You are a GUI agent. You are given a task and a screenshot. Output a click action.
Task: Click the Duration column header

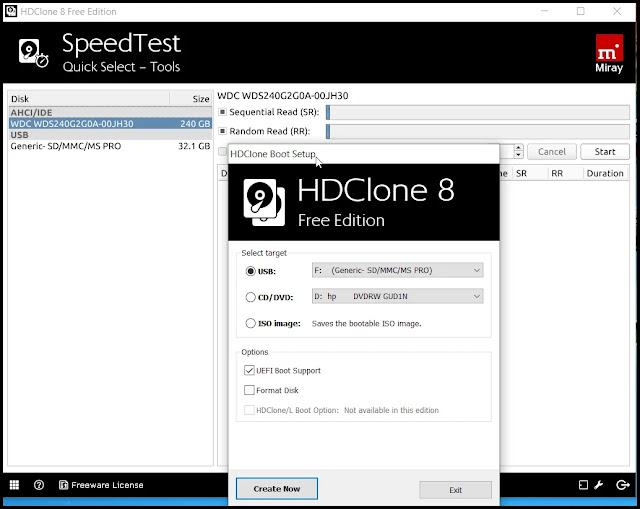tap(606, 173)
